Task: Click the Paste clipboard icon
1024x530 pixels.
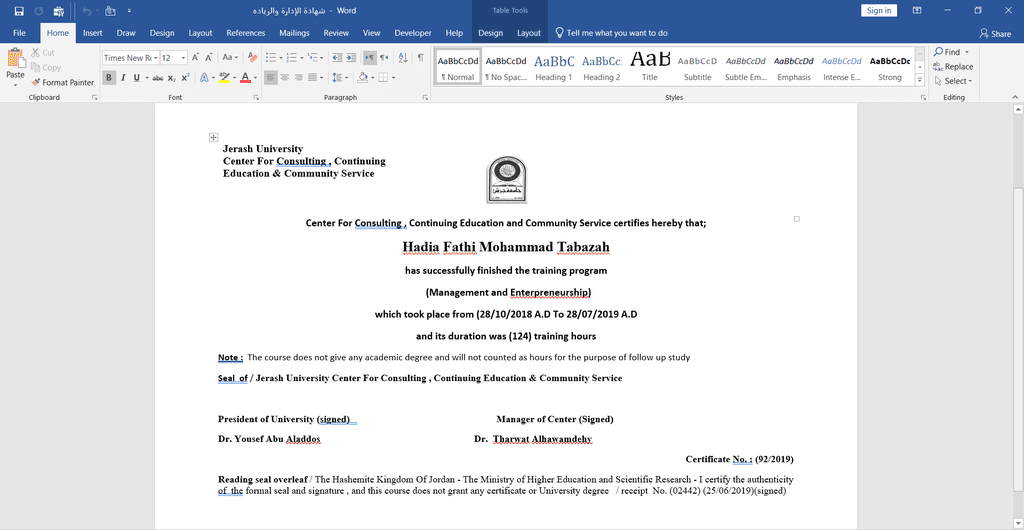Action: 15,59
